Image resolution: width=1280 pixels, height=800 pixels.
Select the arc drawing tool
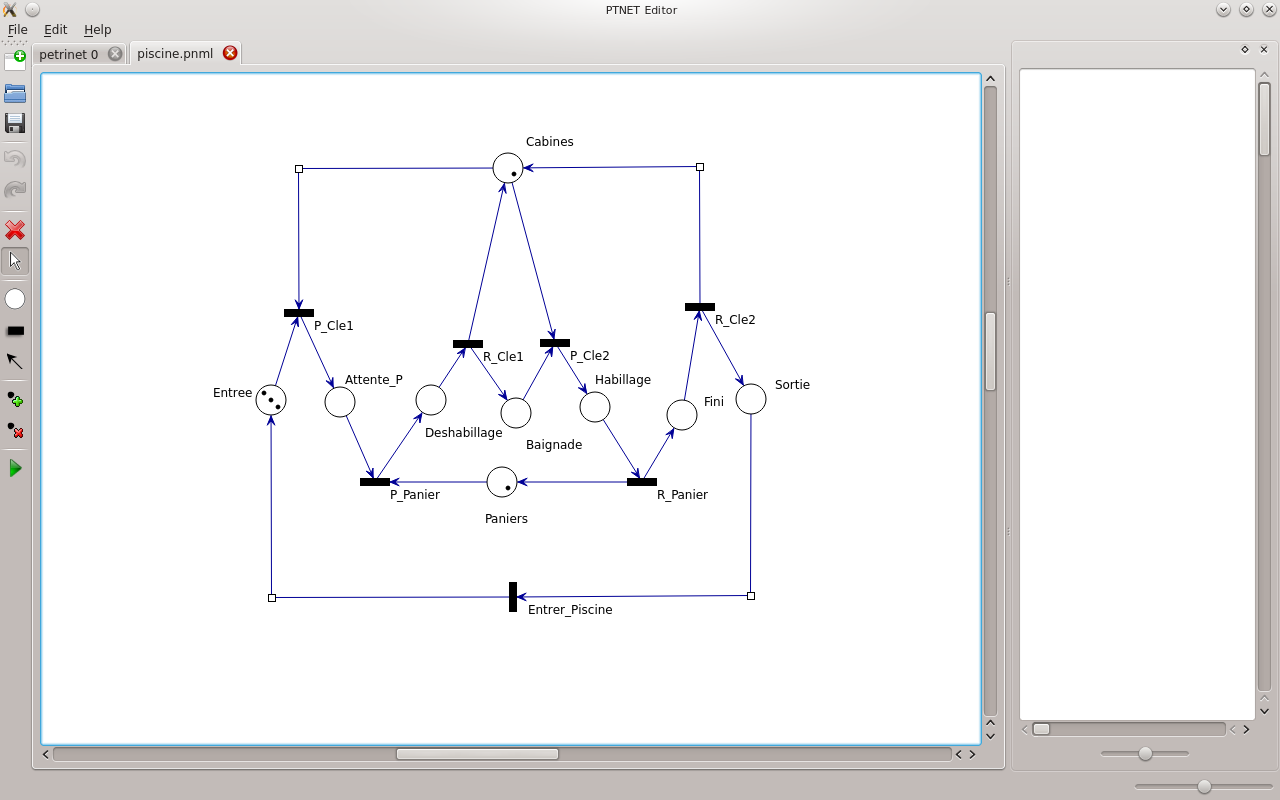click(x=15, y=361)
